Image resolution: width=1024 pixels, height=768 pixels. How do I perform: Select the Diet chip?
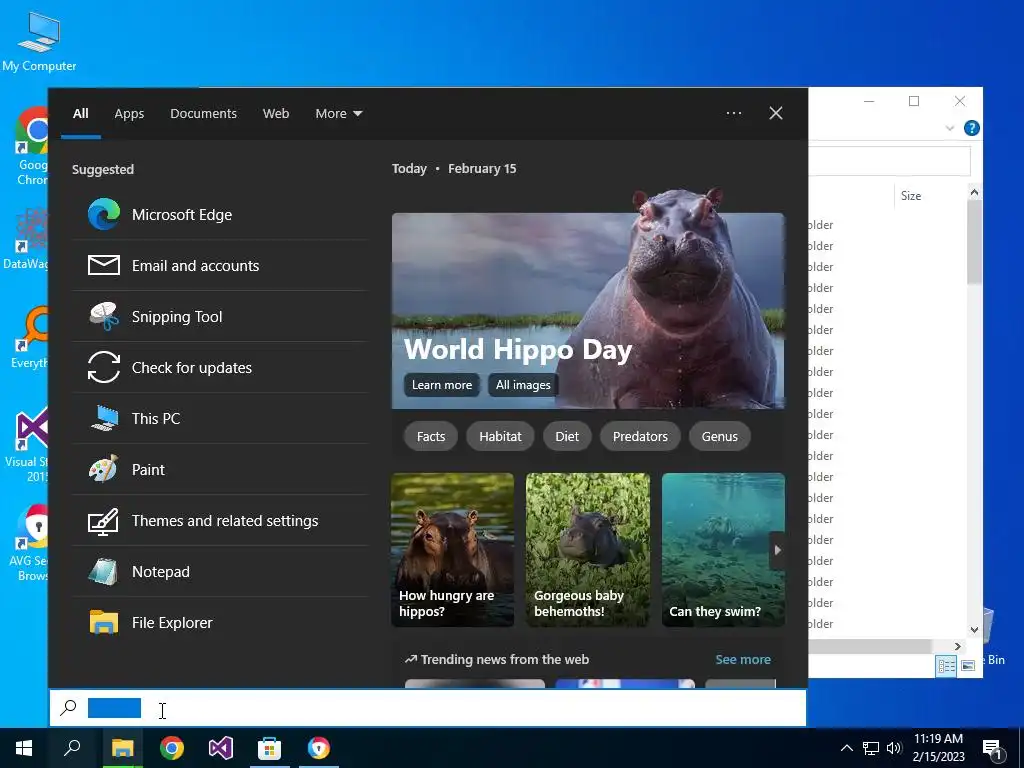(x=567, y=436)
